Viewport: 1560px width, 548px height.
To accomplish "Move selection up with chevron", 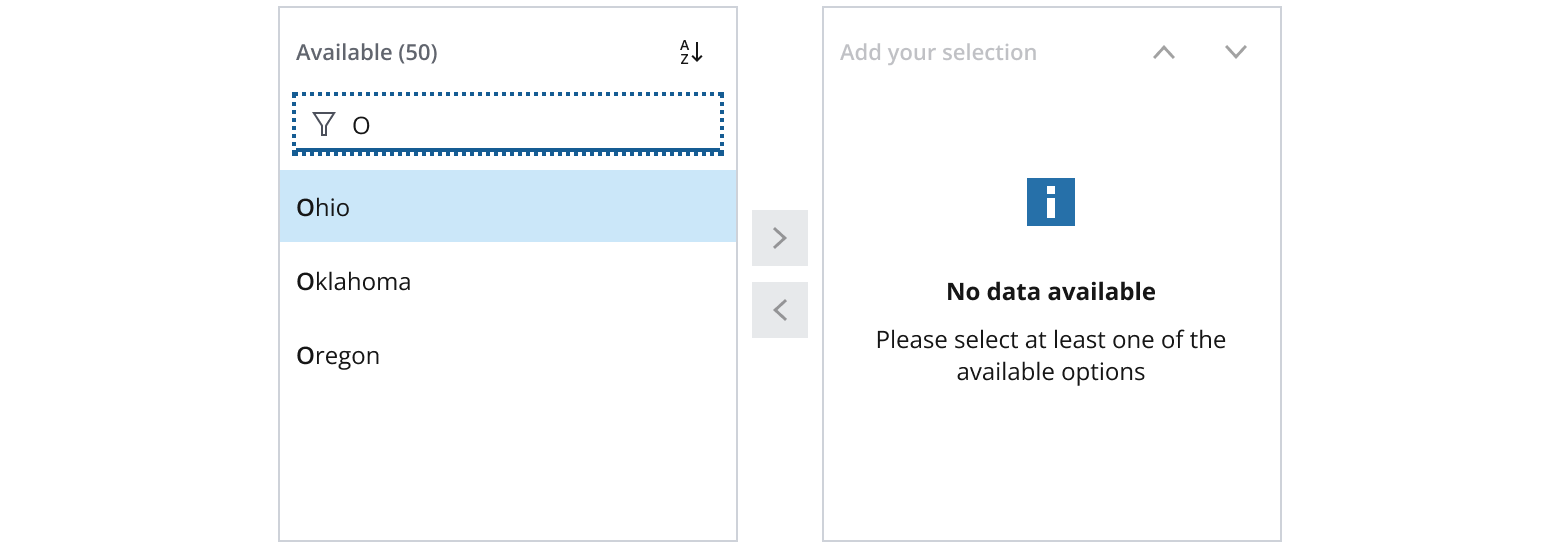I will [x=1163, y=52].
